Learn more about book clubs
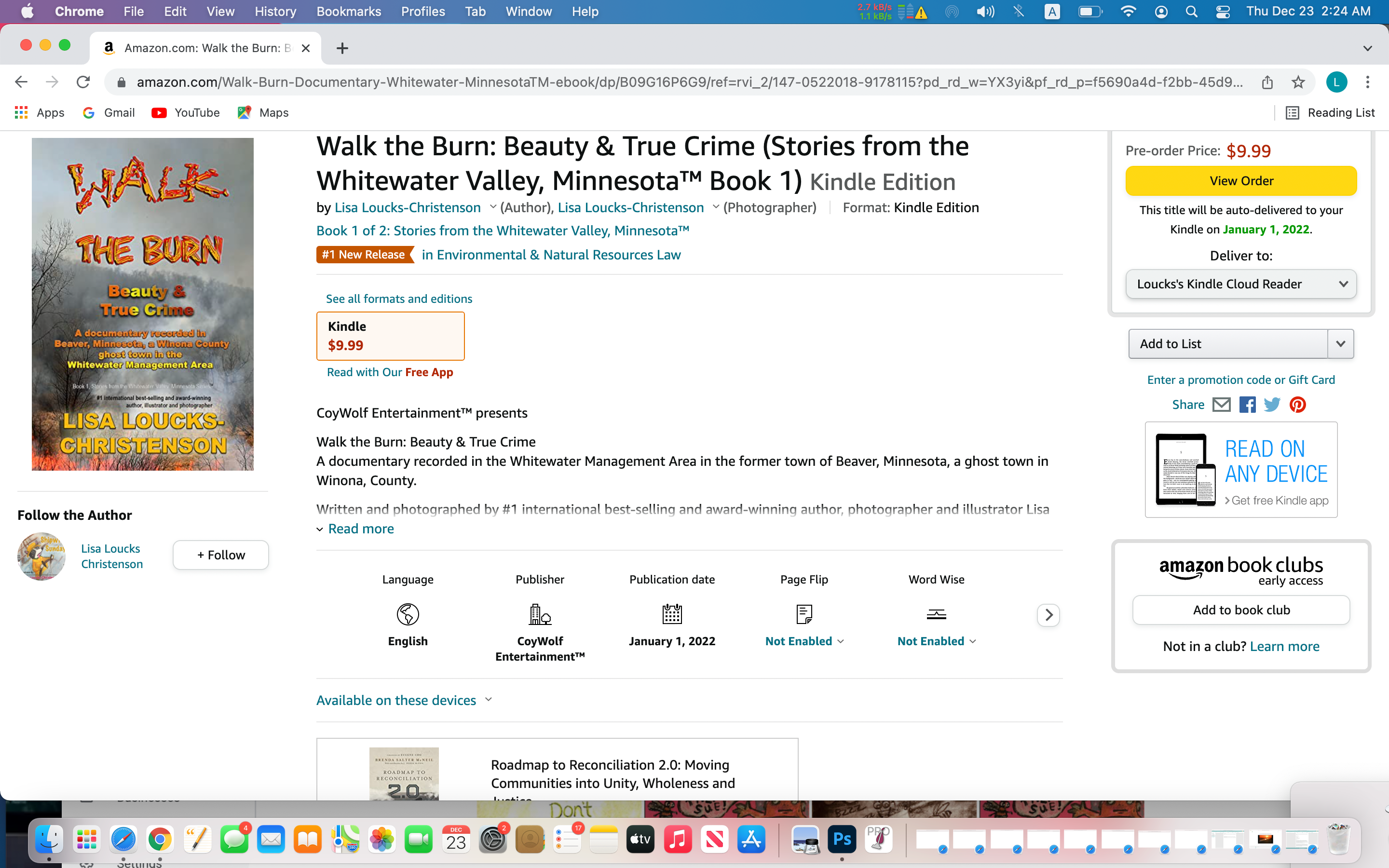The image size is (1389, 868). coord(1284,646)
